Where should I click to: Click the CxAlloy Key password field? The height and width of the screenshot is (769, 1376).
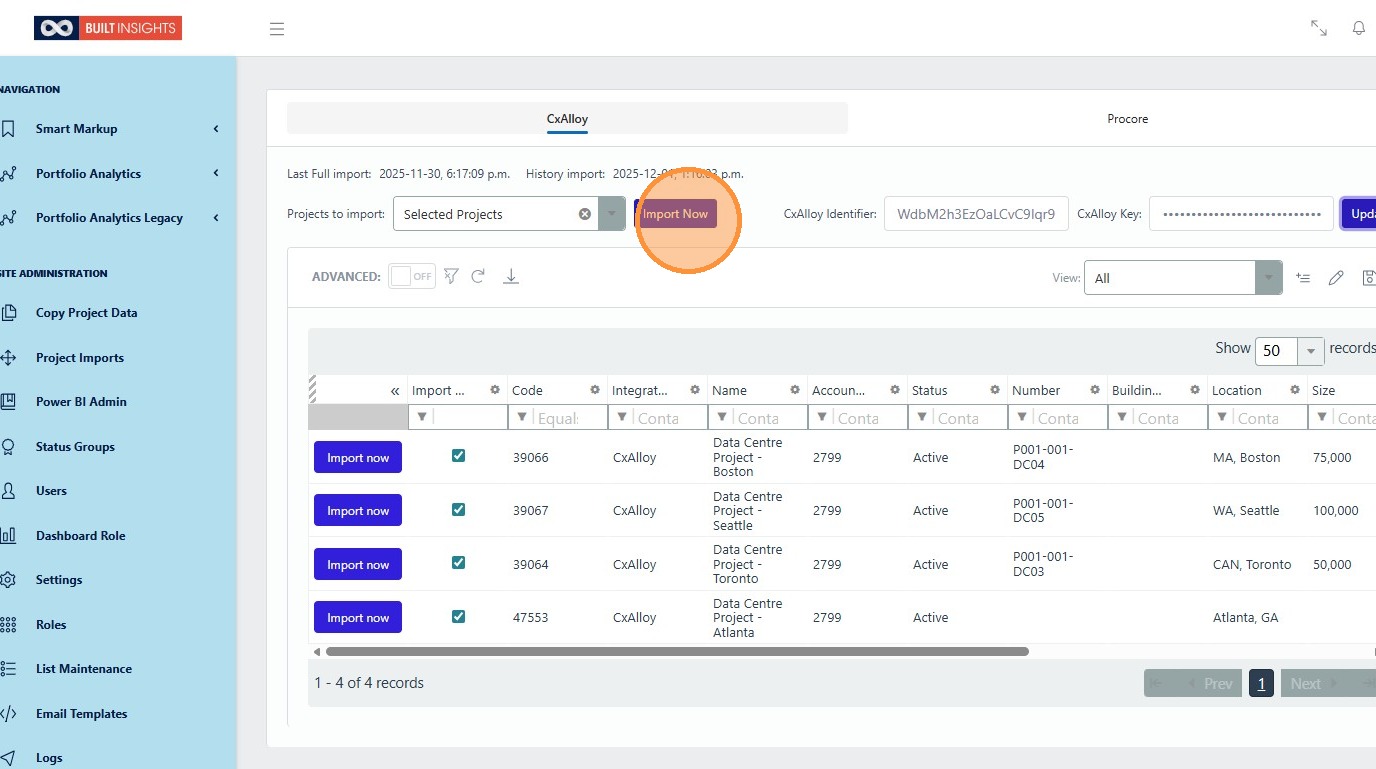1241,214
